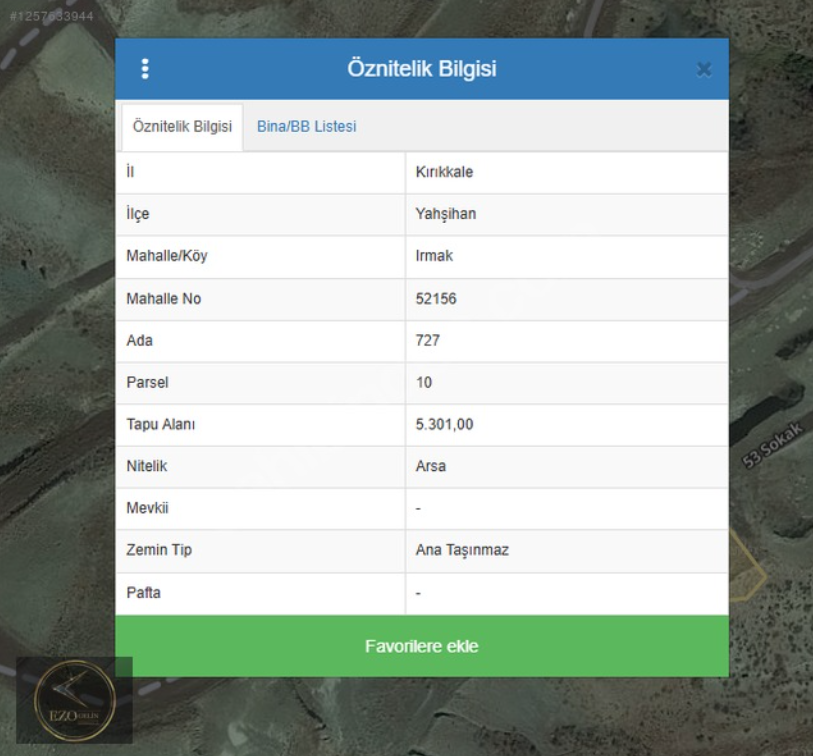This screenshot has height=756, width=813.
Task: Open the three-dot options menu
Action: tap(145, 68)
